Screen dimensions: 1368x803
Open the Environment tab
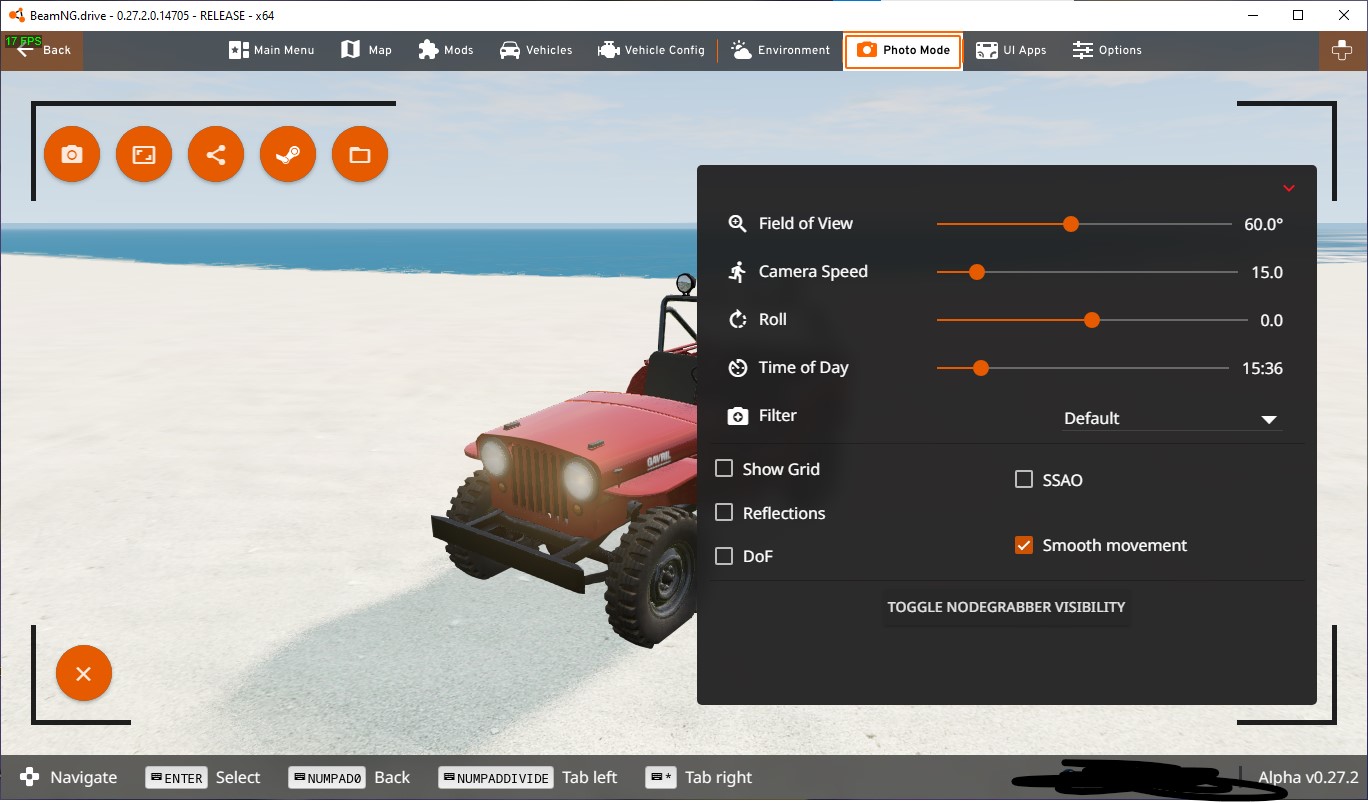coord(781,50)
